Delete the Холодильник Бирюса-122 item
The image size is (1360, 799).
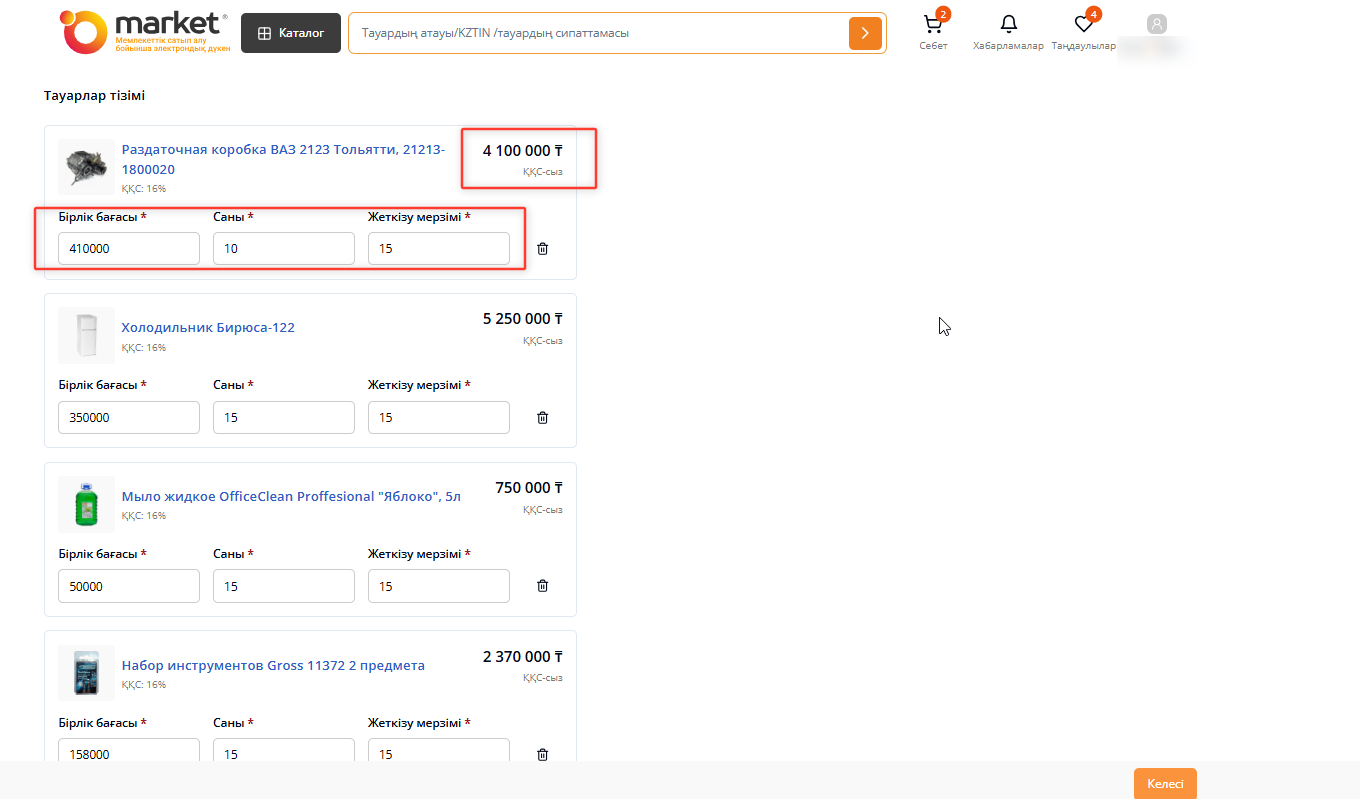pyautogui.click(x=542, y=418)
